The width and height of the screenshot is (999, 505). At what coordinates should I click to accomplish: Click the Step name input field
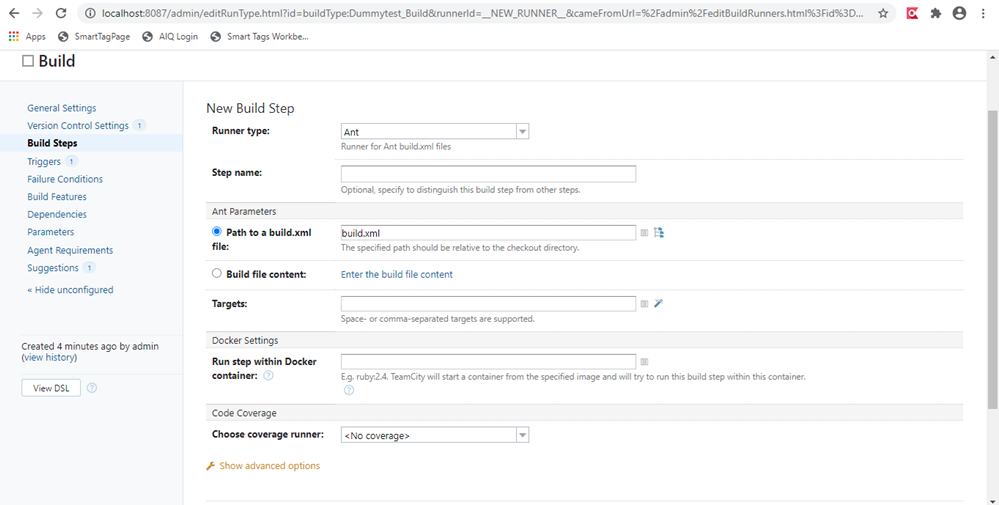(x=488, y=174)
